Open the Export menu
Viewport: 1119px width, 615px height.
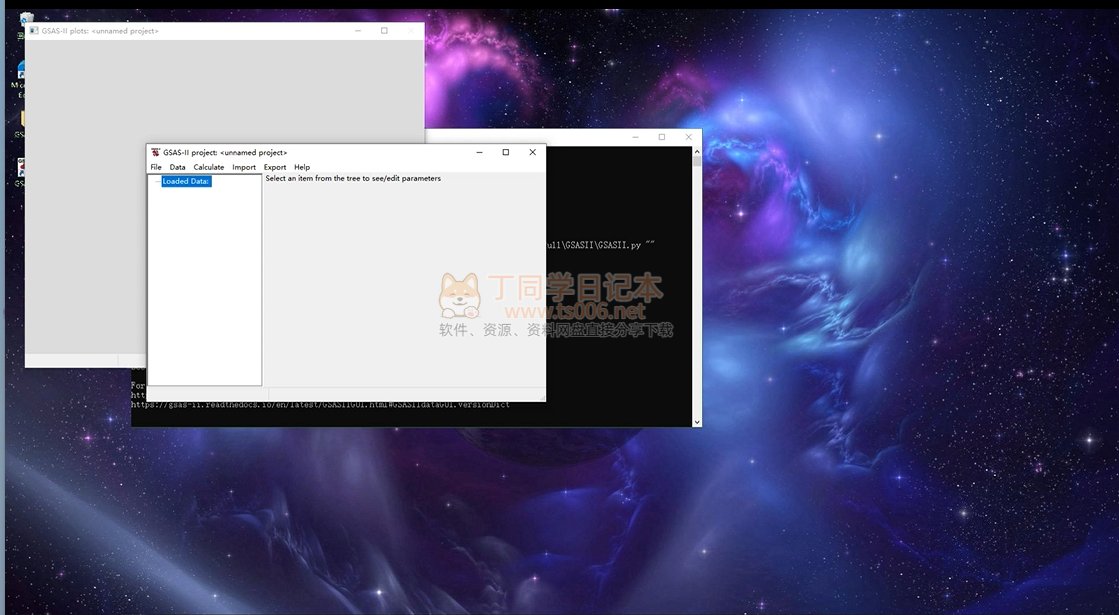[x=275, y=167]
